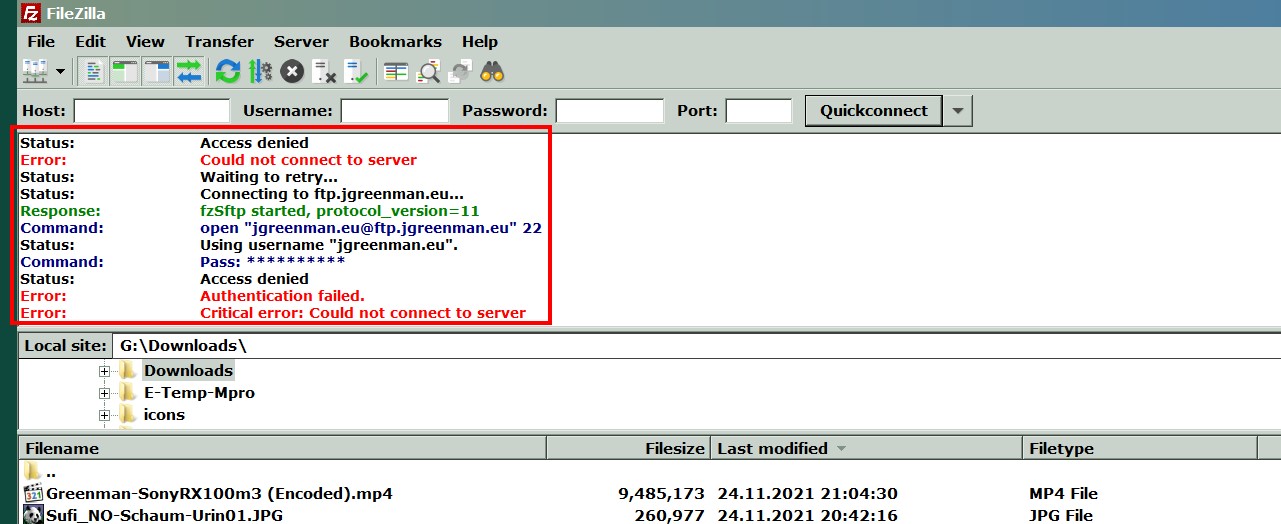Open the Site Manager dropdown arrow
Viewport: 1281px width, 524px height.
(61, 71)
